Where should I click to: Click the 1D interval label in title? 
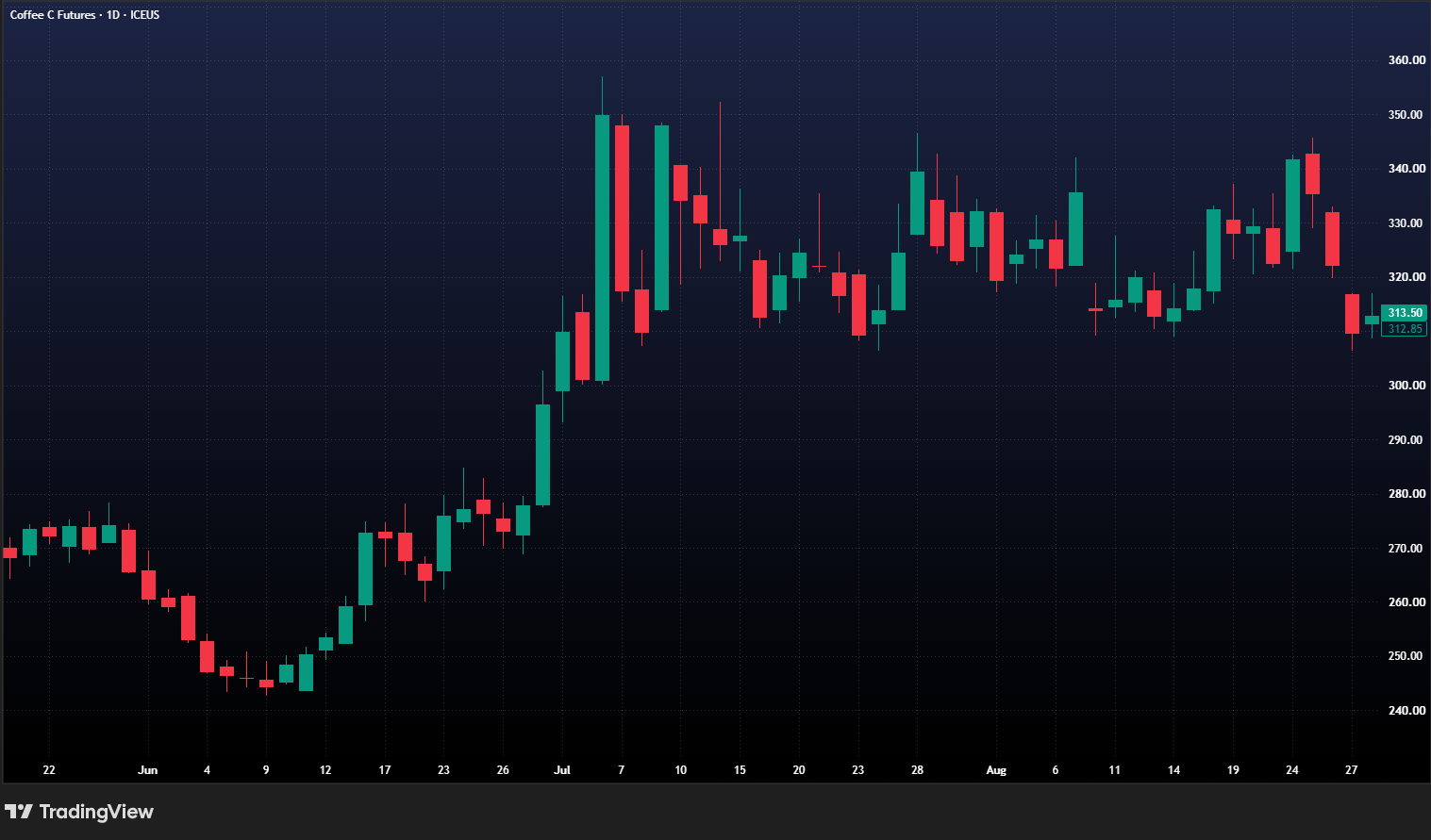point(113,15)
